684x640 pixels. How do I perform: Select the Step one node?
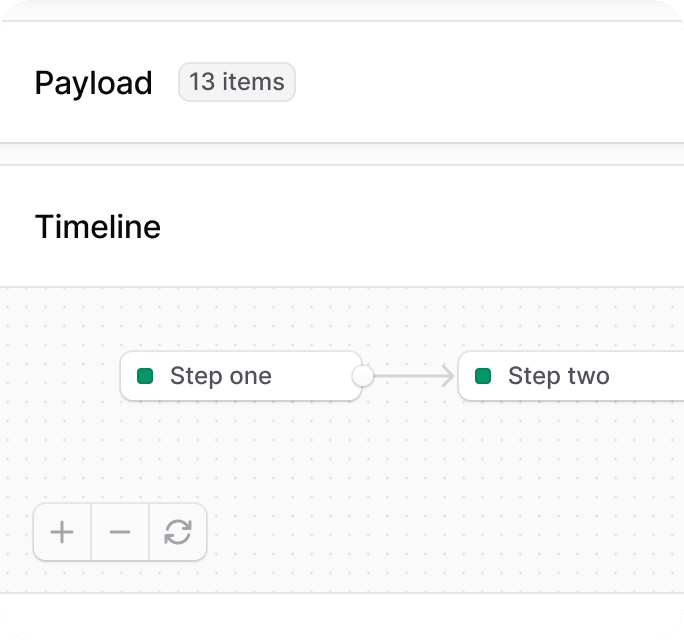tap(241, 376)
